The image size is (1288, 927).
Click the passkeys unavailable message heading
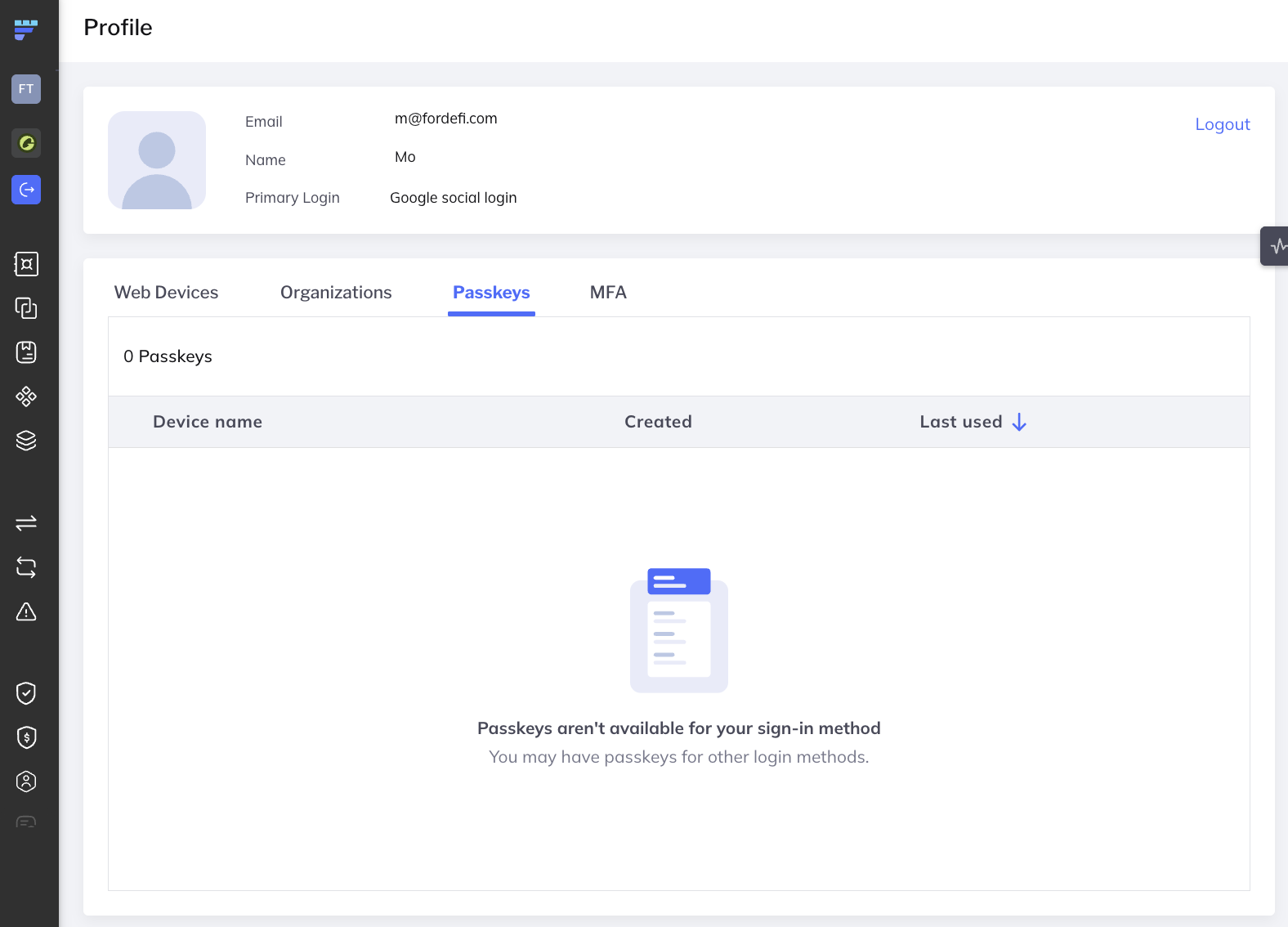[x=679, y=728]
